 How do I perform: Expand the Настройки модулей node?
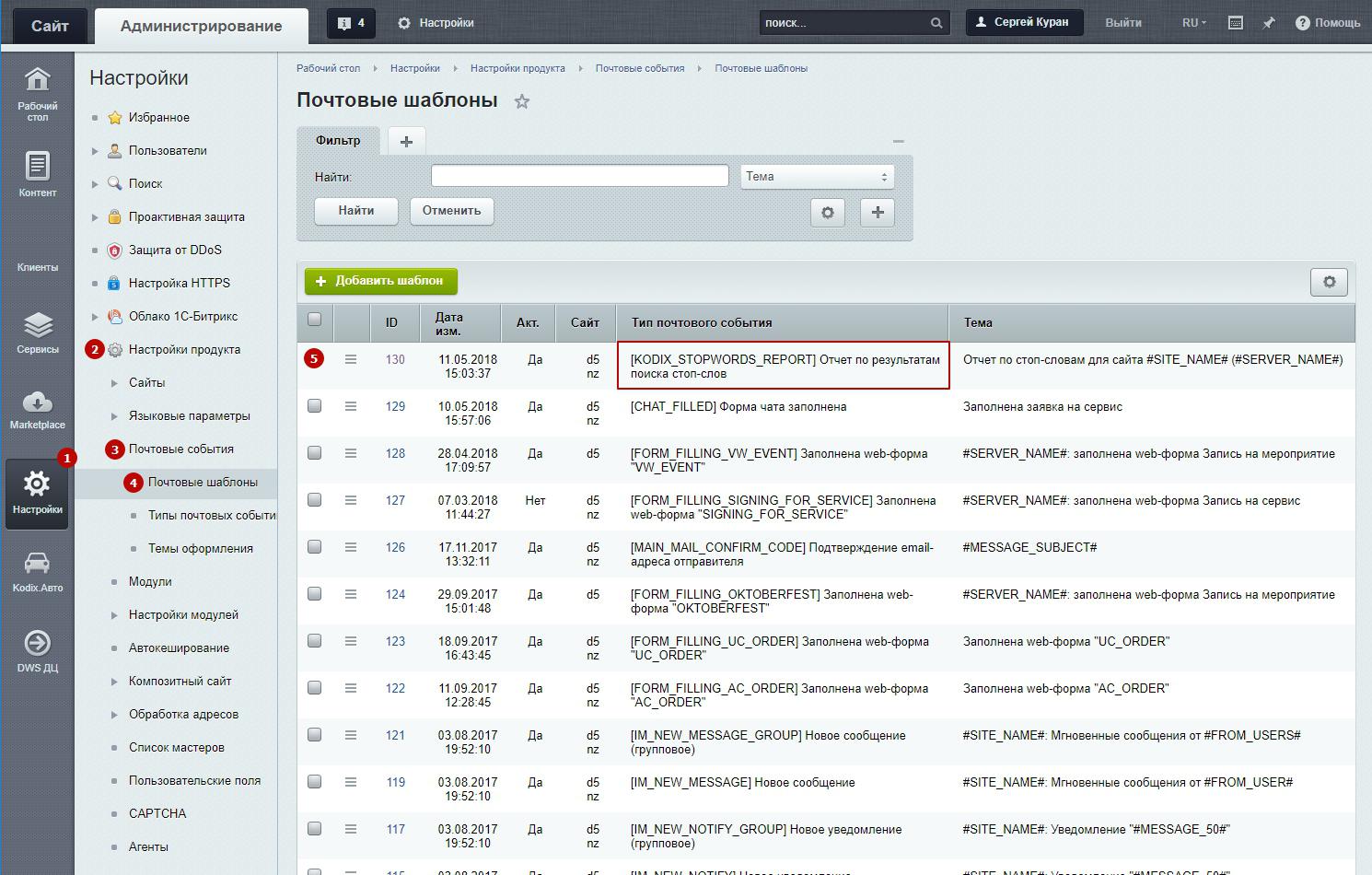click(114, 615)
